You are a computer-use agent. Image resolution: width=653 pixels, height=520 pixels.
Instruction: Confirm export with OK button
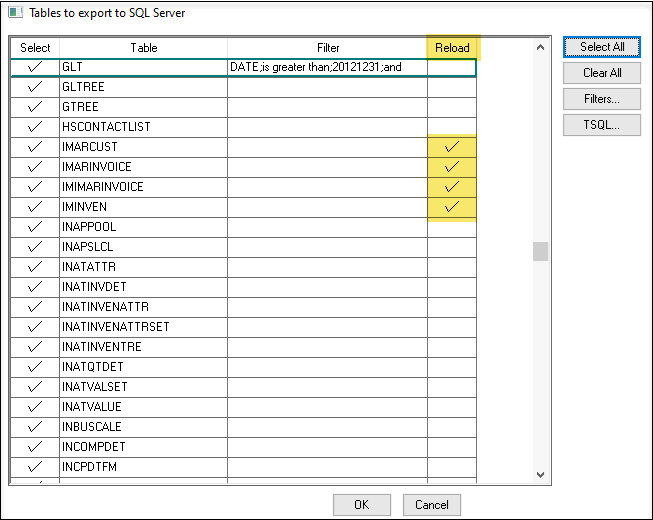coord(361,505)
